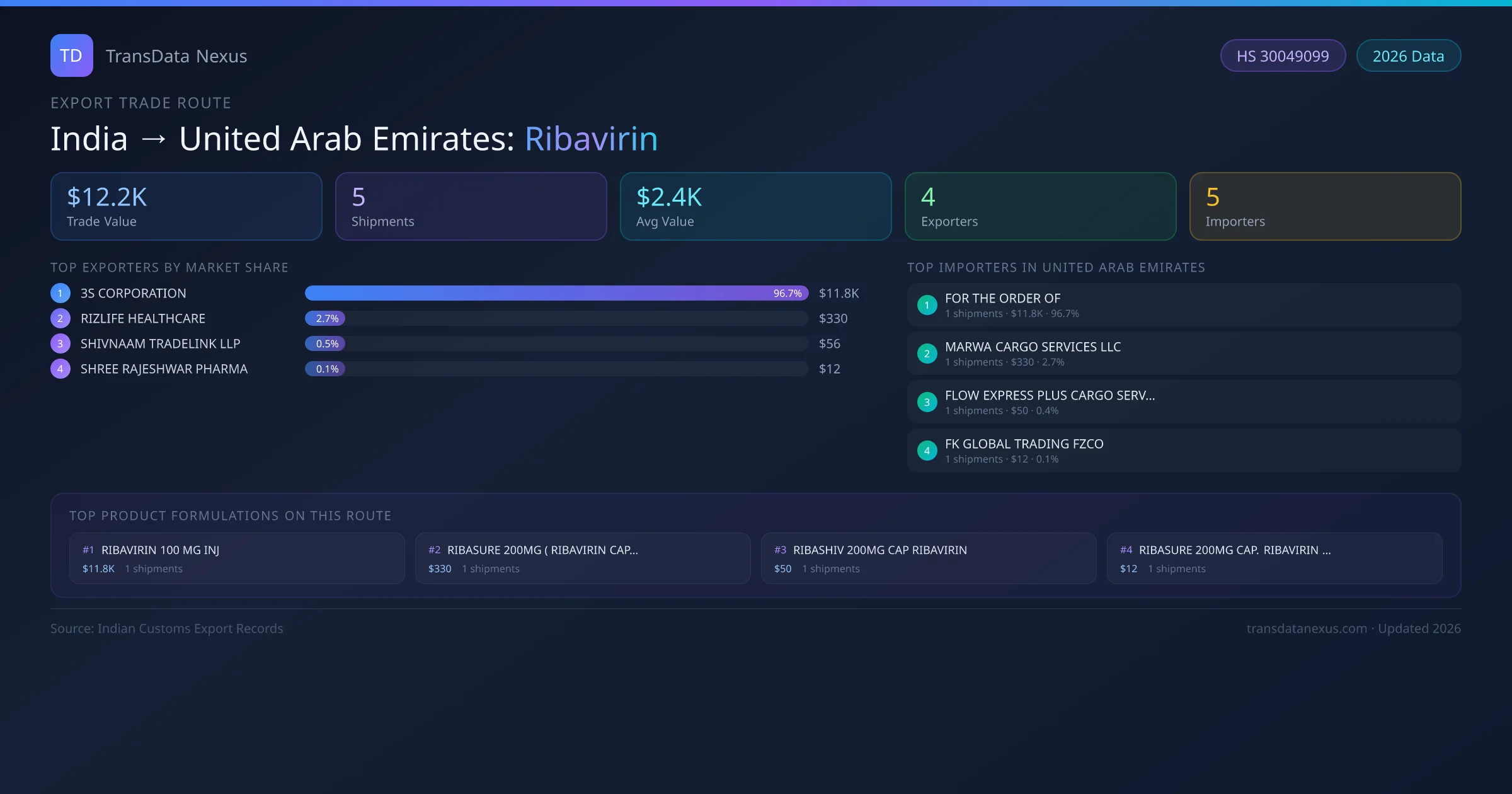
Task: Click the 2.7% share bar label
Action: [x=326, y=318]
